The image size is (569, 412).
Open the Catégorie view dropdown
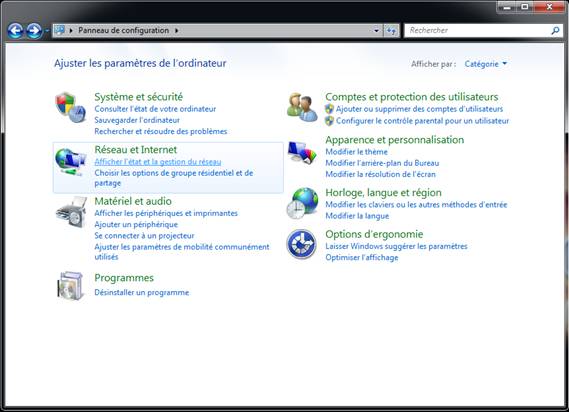click(486, 64)
